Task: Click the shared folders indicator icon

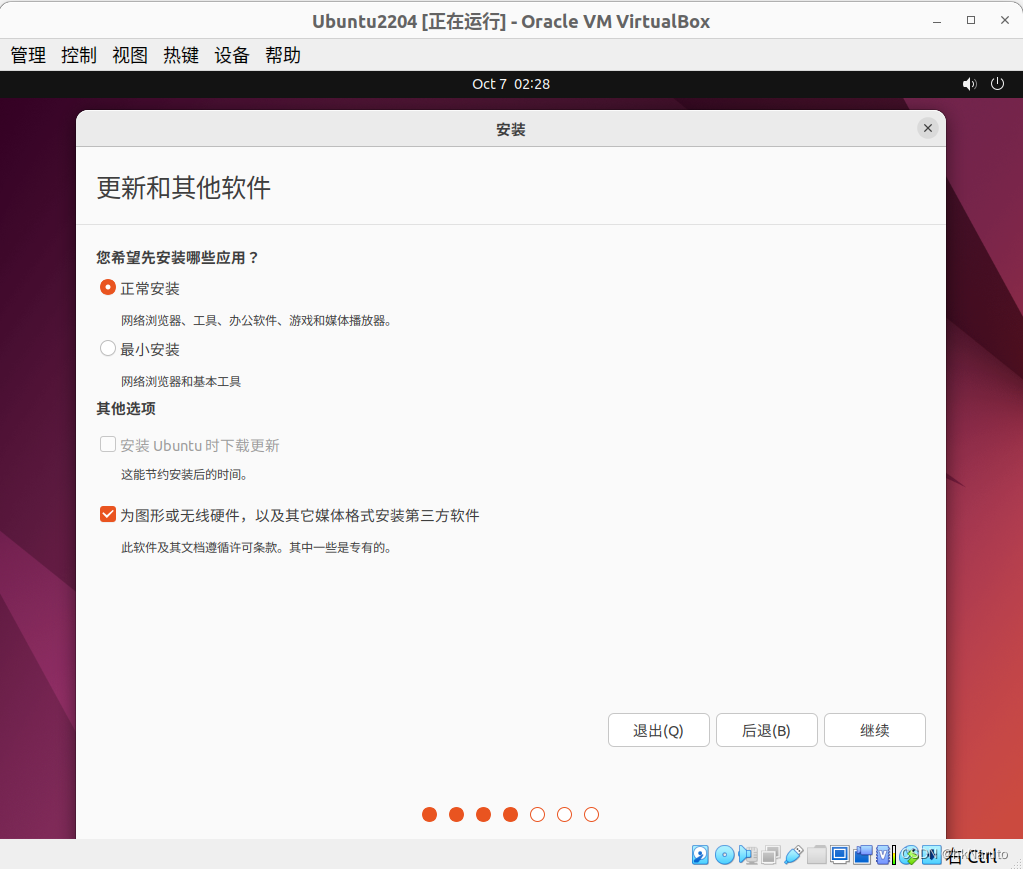Action: pyautogui.click(x=816, y=855)
